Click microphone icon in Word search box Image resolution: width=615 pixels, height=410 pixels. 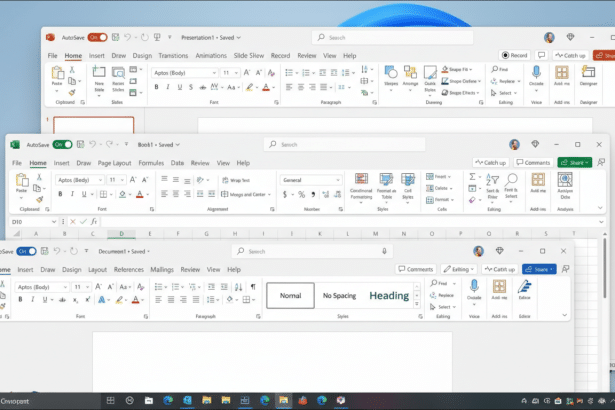[x=384, y=251]
